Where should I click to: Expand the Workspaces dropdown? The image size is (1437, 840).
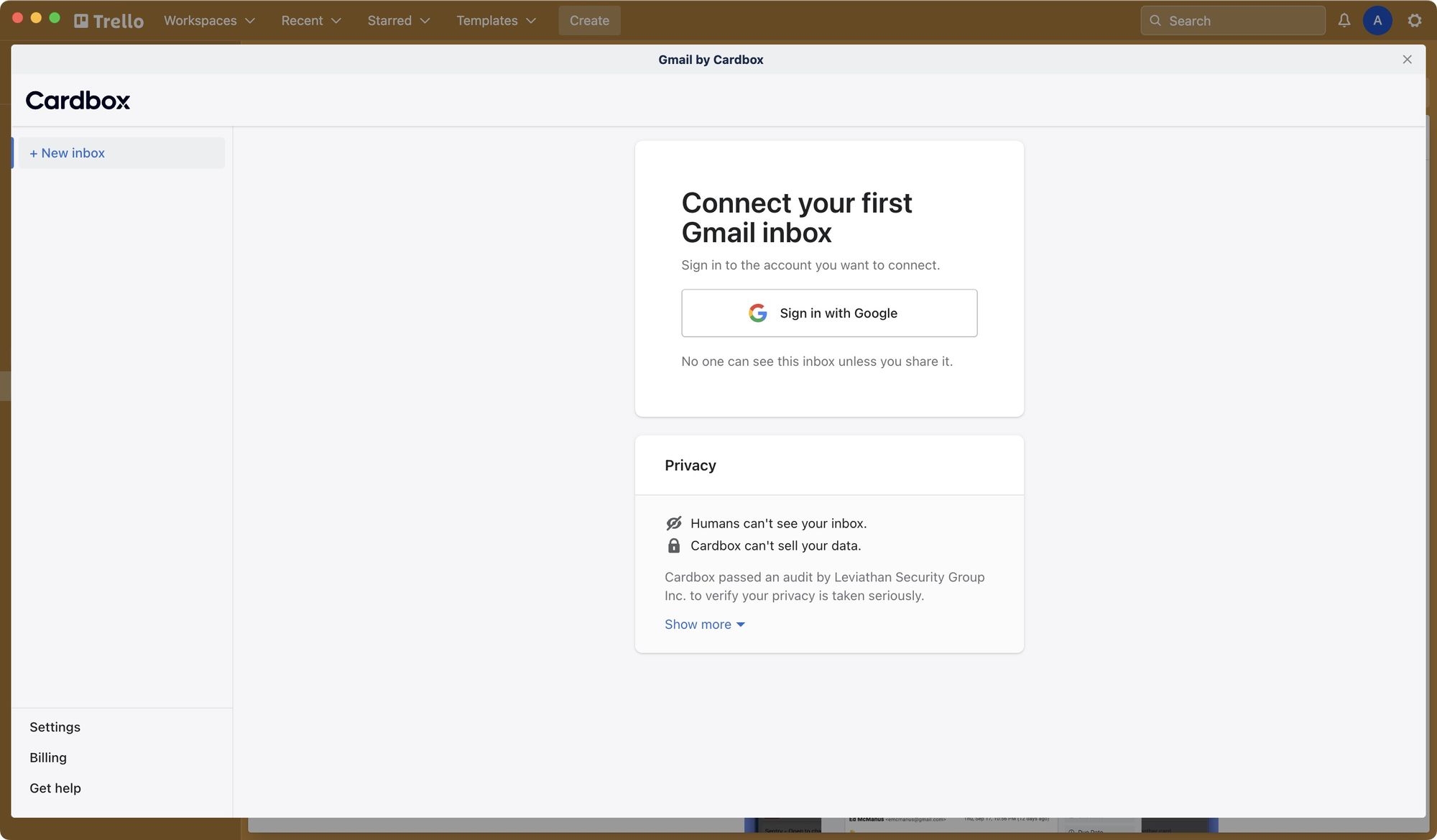(208, 20)
